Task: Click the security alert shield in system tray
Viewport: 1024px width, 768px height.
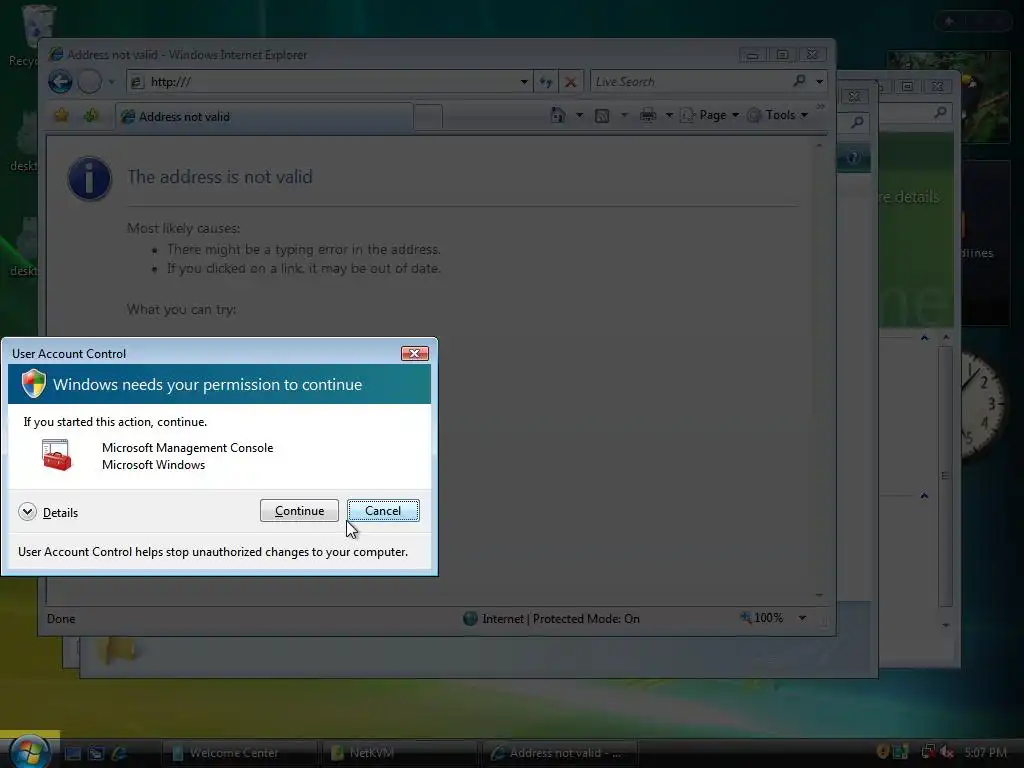Action: (x=883, y=752)
